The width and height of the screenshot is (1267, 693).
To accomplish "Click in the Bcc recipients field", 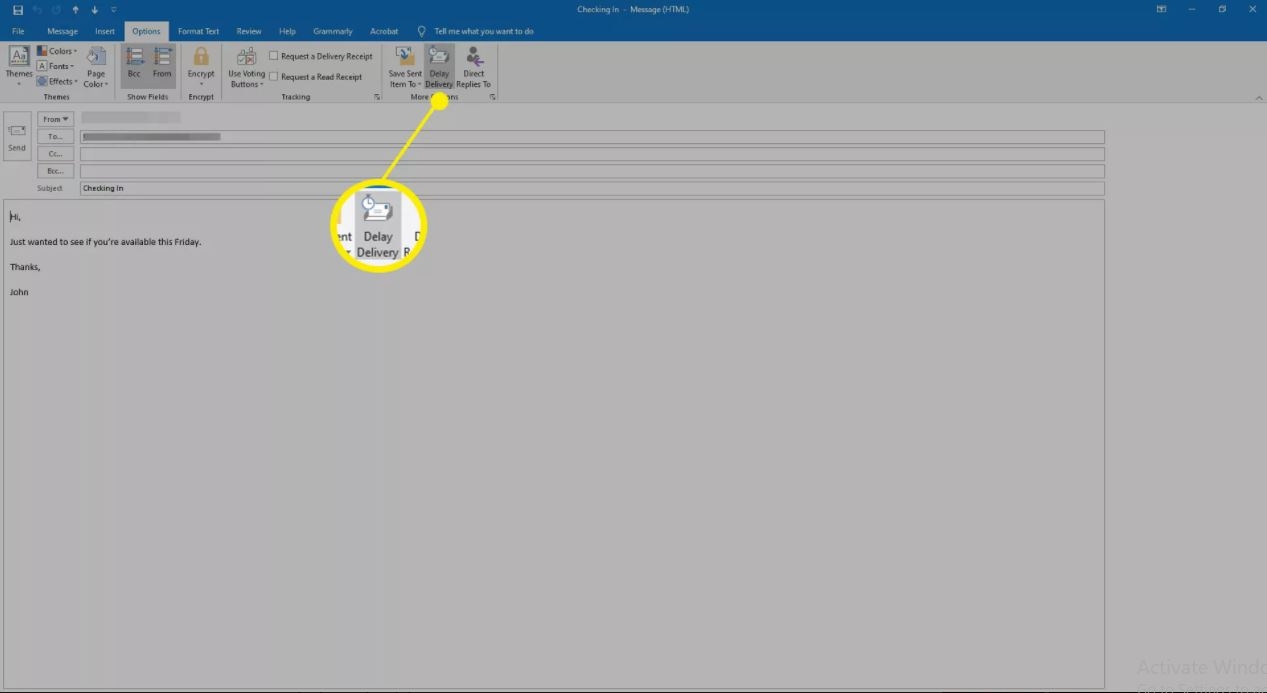I will (592, 171).
